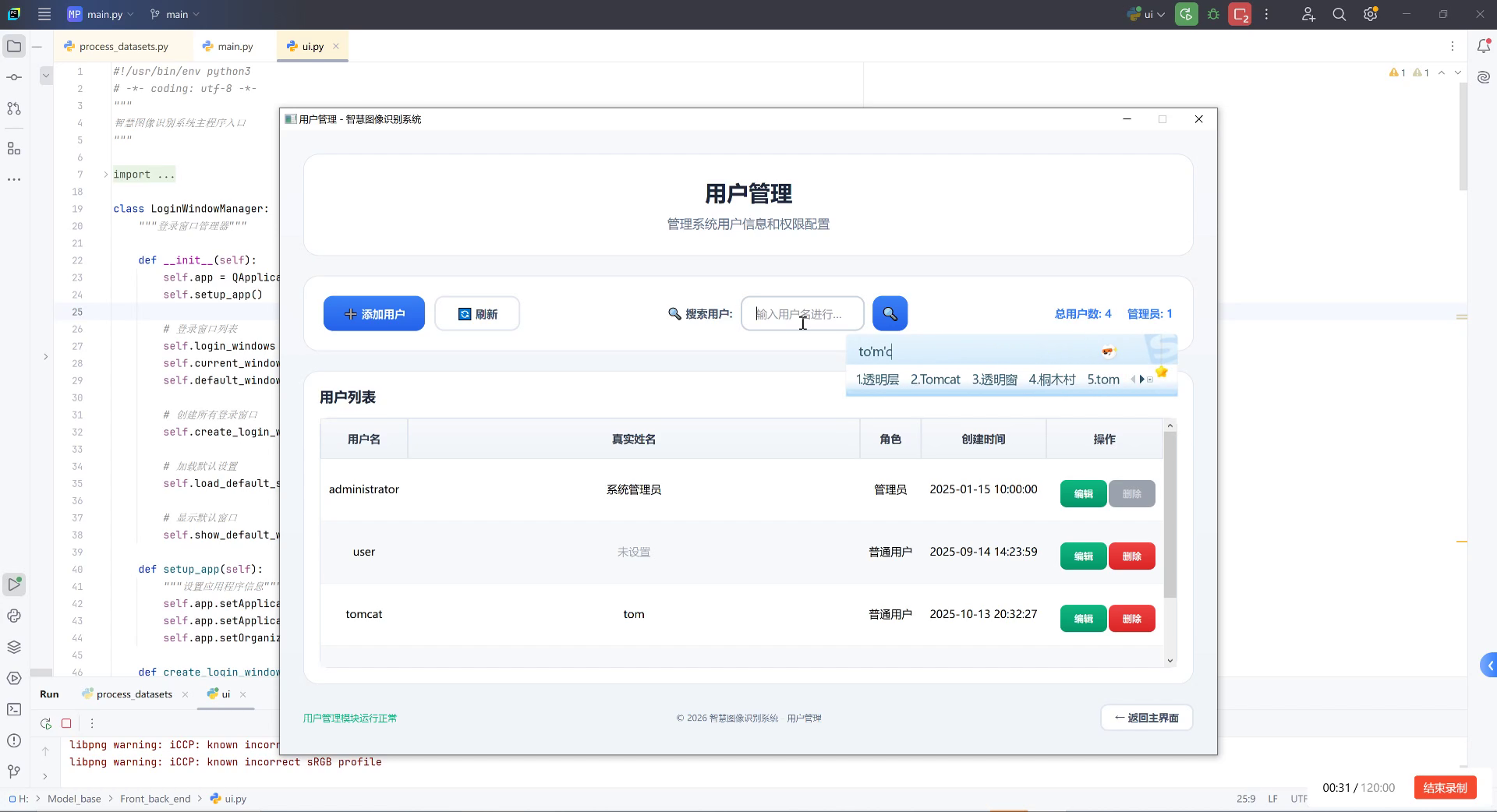
Task: Stop running processes with the red stop icon
Action: [1239, 14]
